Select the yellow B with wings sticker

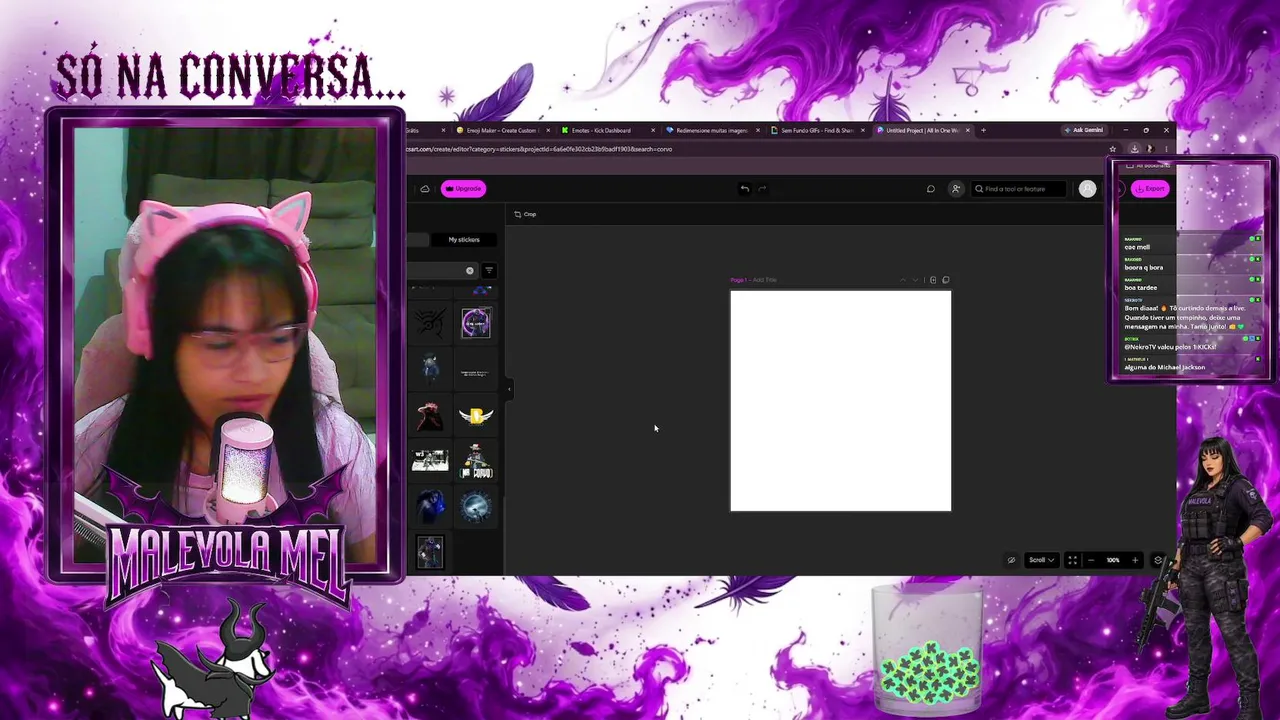[476, 415]
